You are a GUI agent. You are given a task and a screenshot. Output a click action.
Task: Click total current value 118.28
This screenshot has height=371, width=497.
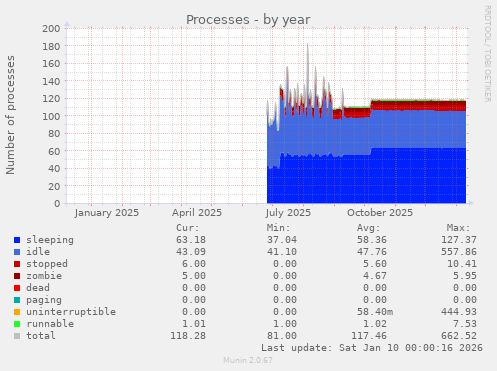[188, 336]
